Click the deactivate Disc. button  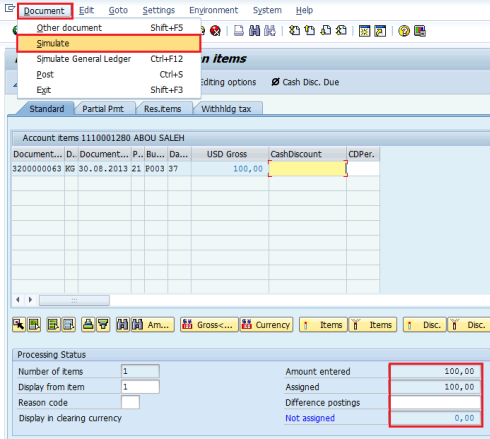tap(469, 324)
